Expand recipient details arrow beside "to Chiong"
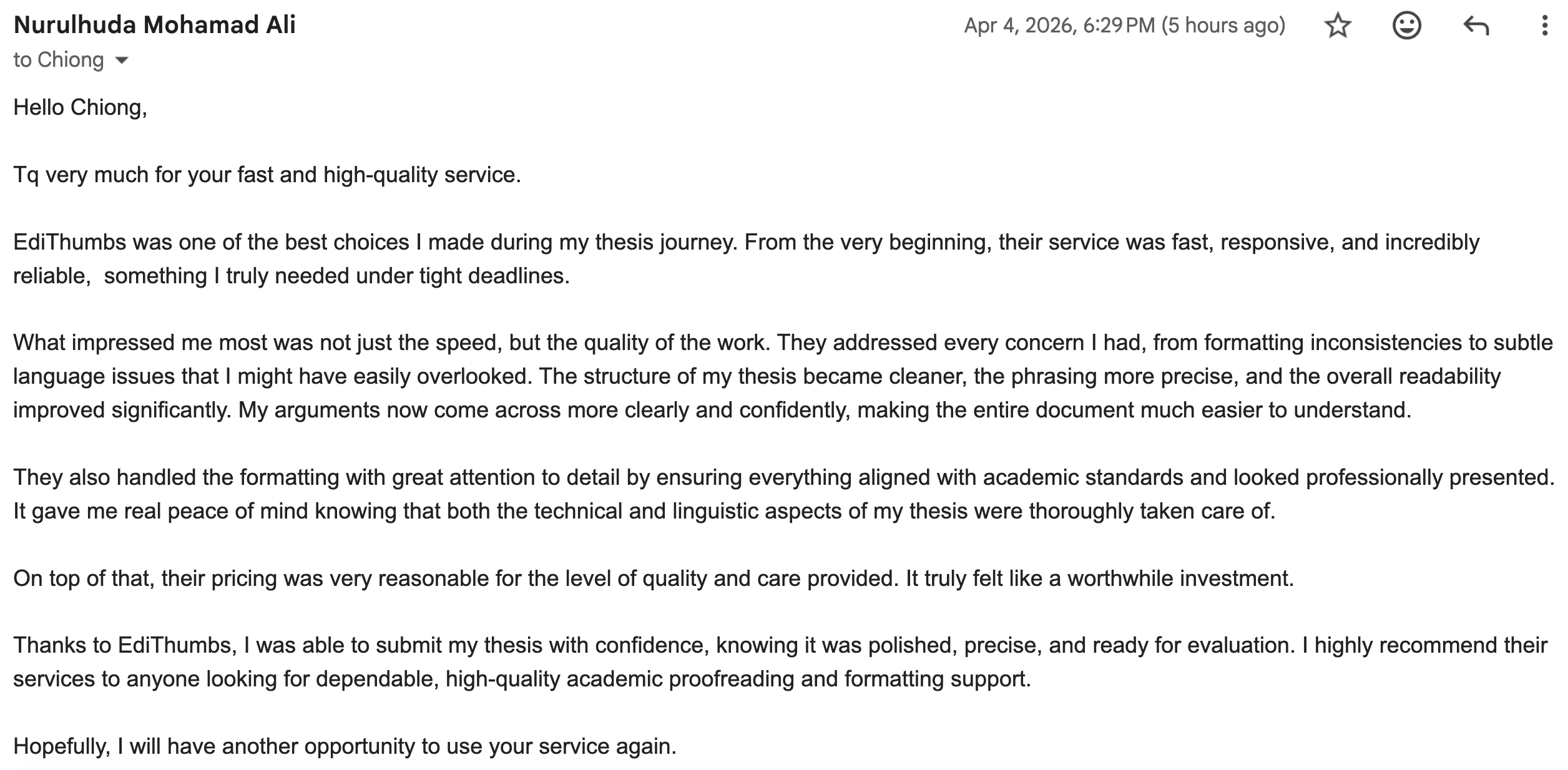 (122, 61)
